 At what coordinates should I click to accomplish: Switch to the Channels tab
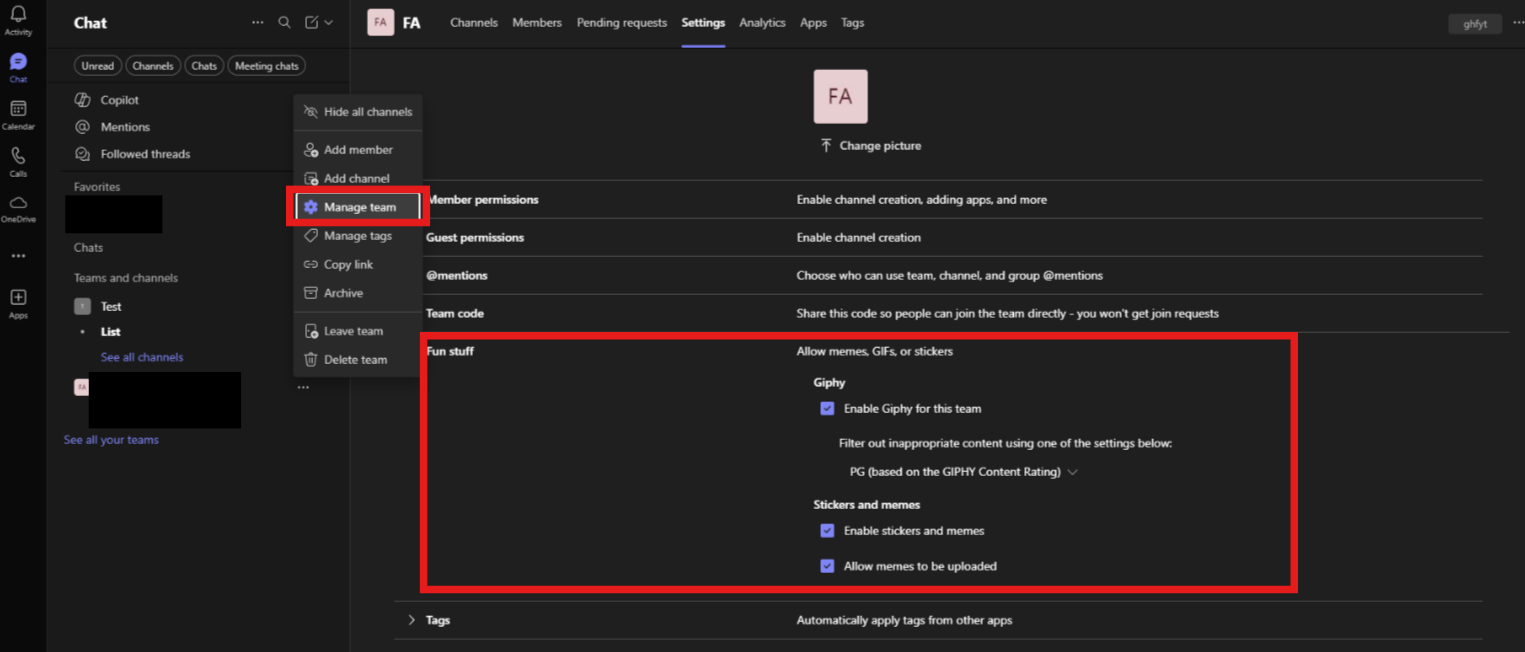474,22
